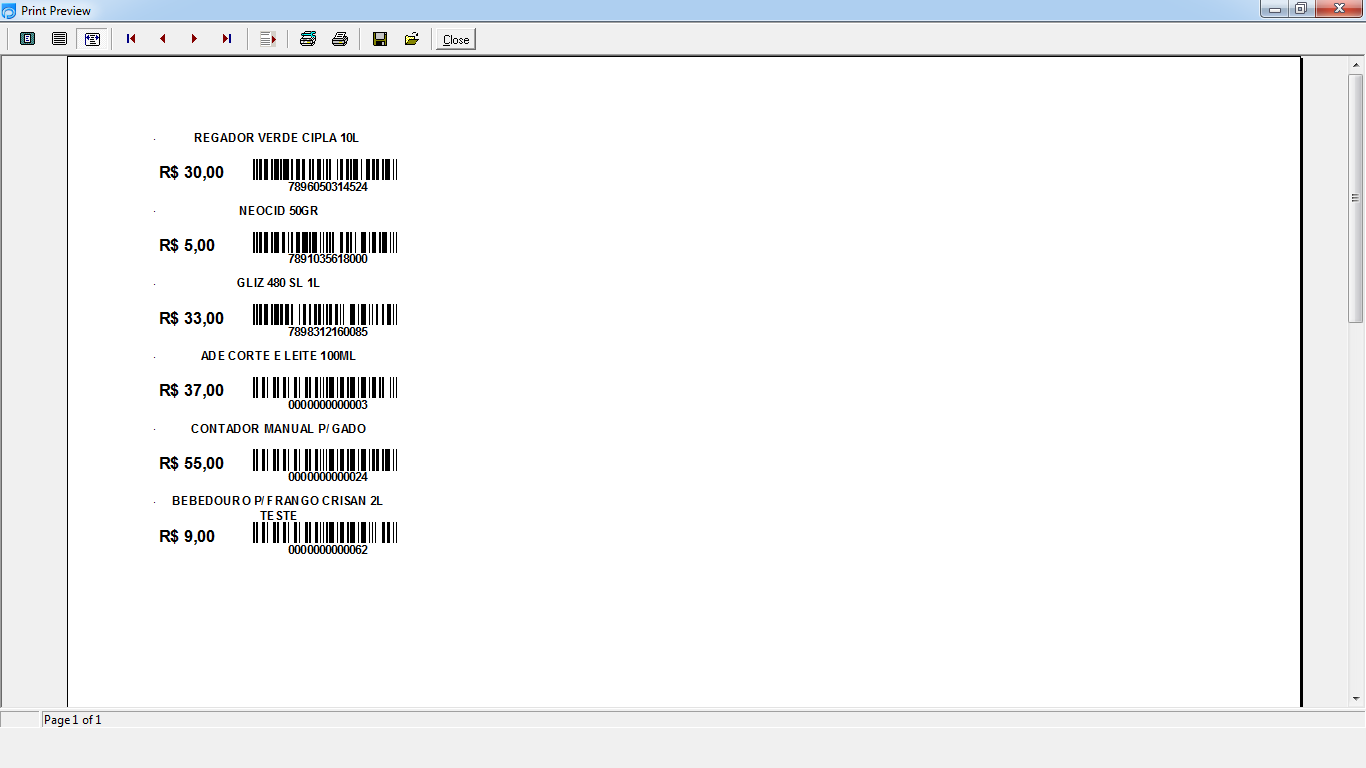
Task: Click the barcode above 7896050314524
Action: (x=325, y=169)
